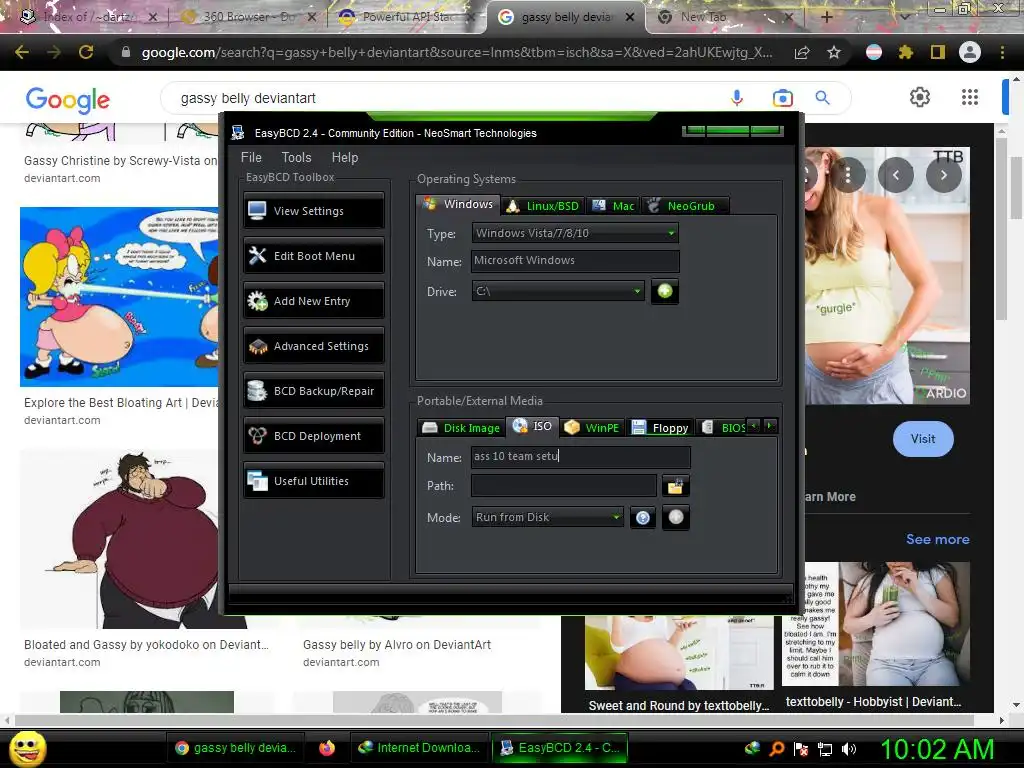The width and height of the screenshot is (1024, 768).
Task: Open Firefox from the taskbar
Action: tap(327, 748)
